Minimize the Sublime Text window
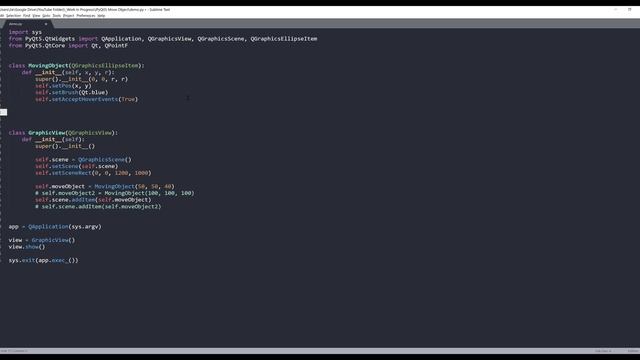640x360 pixels. [x=616, y=9]
